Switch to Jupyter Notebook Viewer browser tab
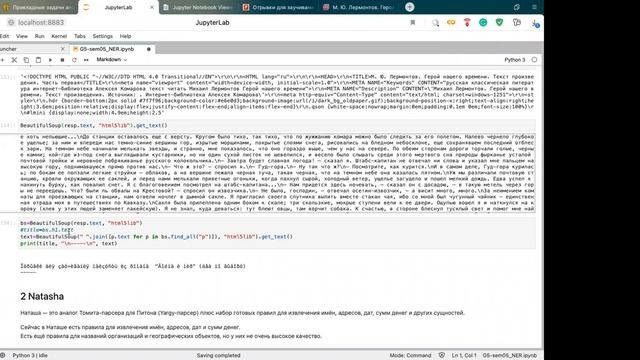 click(198, 7)
